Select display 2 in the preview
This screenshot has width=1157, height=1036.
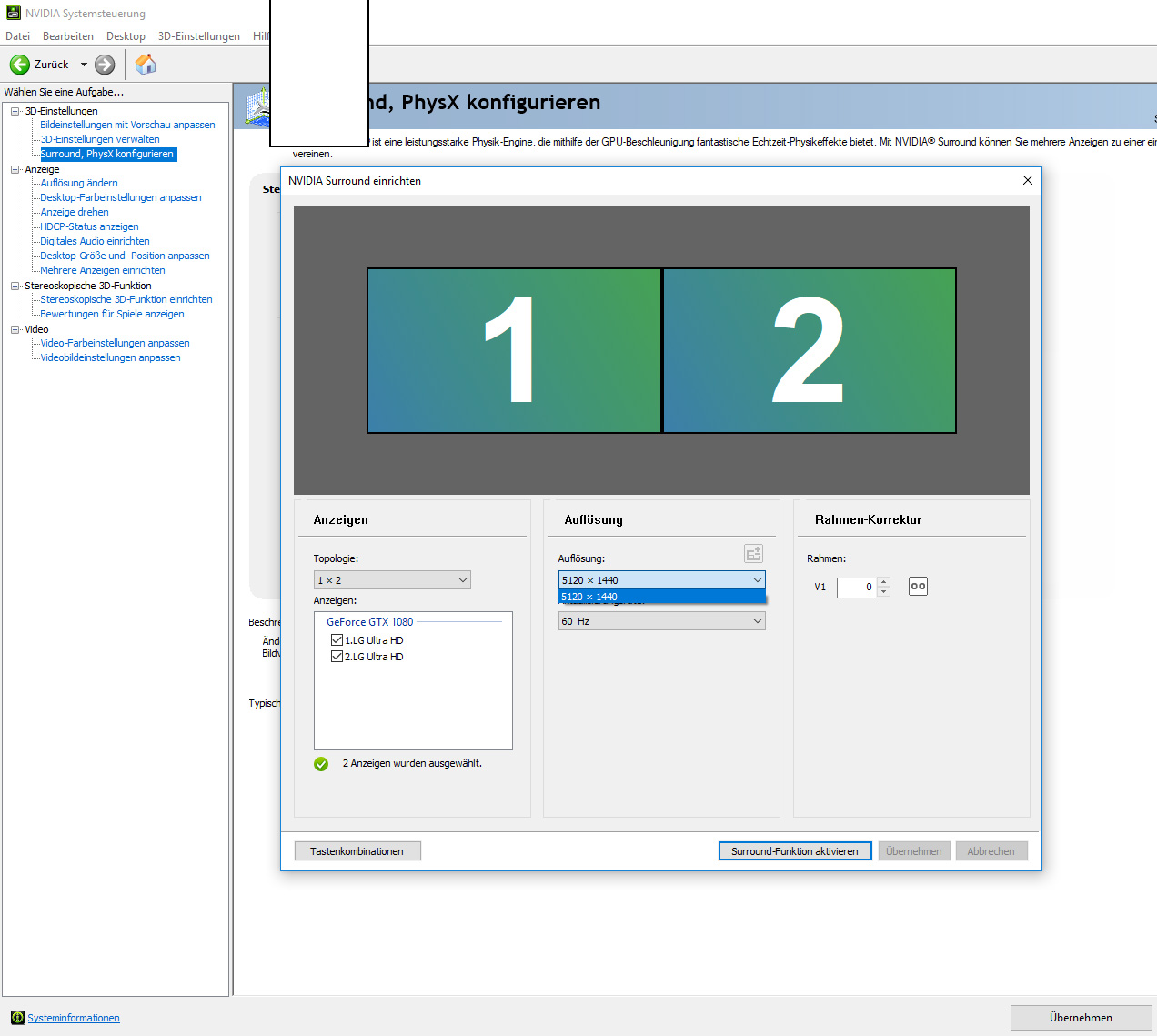[x=810, y=350]
